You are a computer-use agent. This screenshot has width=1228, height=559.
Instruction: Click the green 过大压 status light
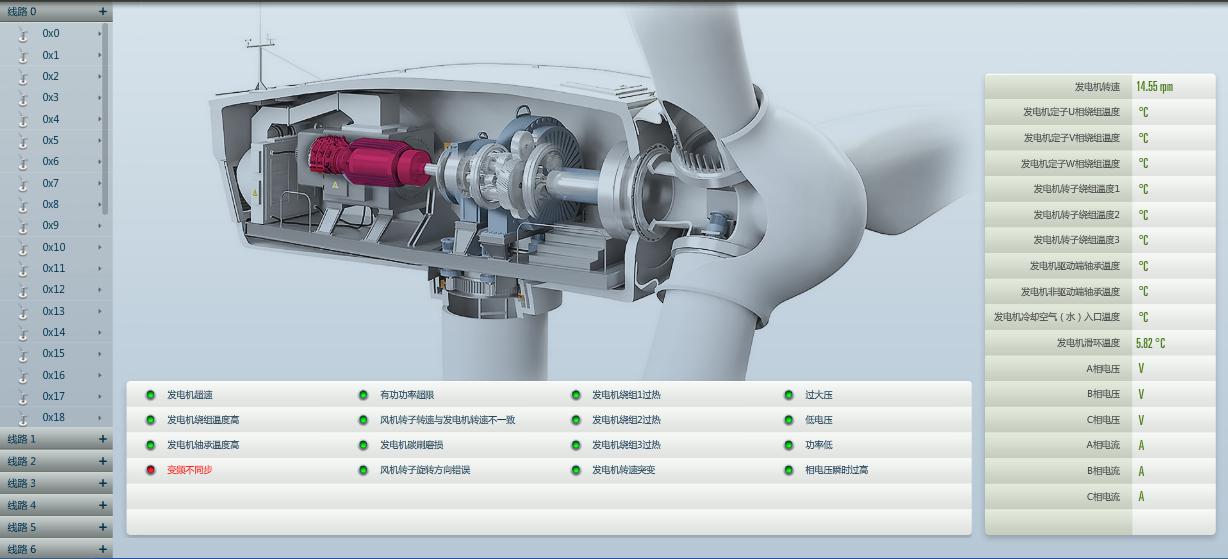[789, 395]
